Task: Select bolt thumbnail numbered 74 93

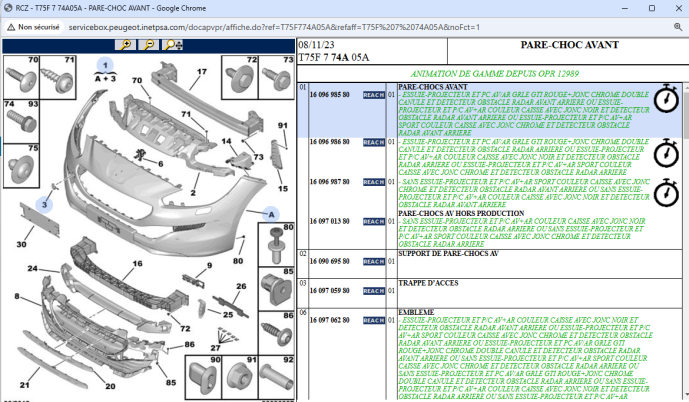Action: [21, 122]
